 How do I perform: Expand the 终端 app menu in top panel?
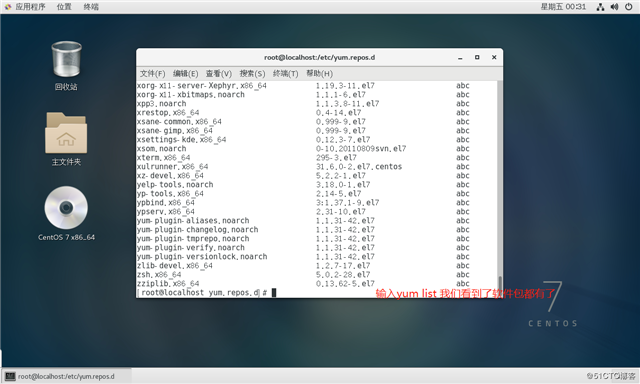point(91,7)
